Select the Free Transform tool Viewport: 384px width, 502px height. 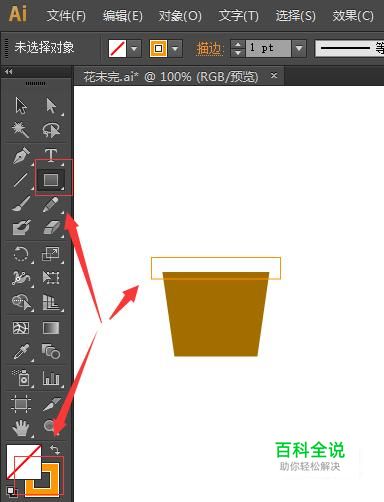click(x=51, y=277)
